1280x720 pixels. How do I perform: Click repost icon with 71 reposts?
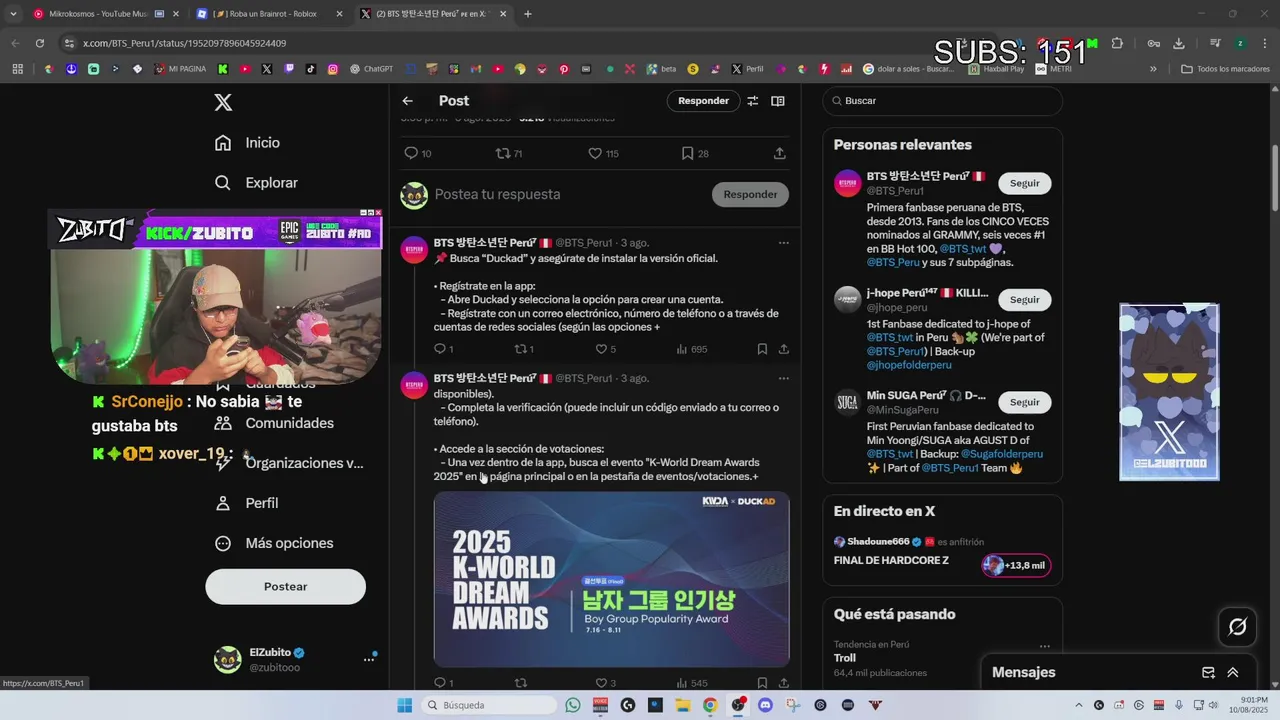pyautogui.click(x=503, y=153)
